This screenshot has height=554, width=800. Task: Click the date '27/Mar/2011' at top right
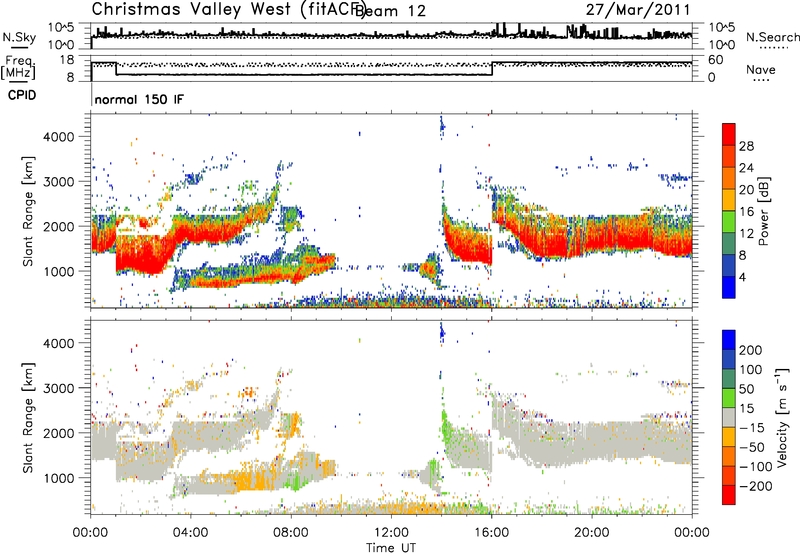[x=638, y=10]
